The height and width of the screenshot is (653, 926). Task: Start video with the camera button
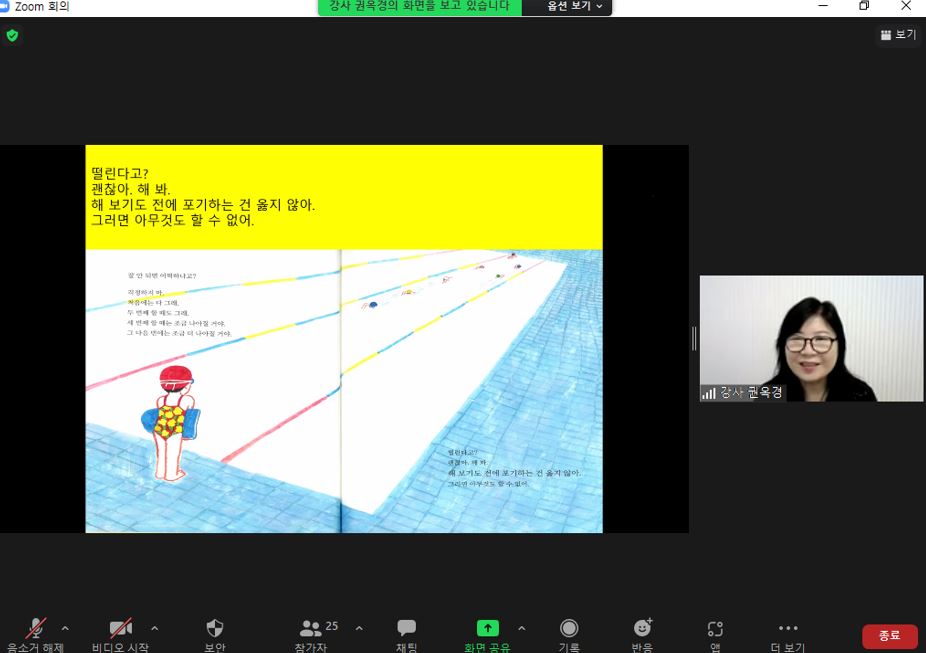click(x=121, y=629)
